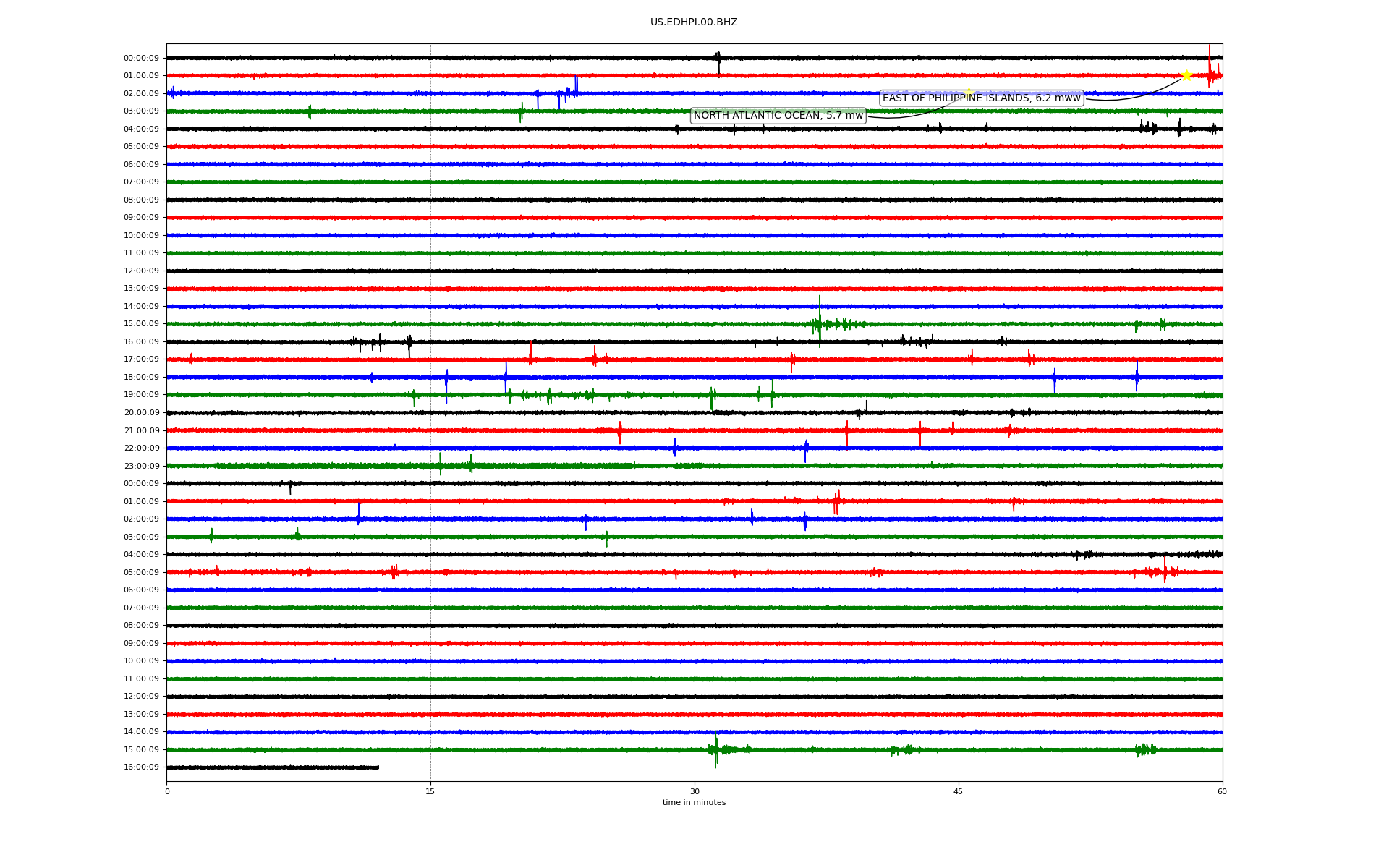Select the 22:00:09 row label
1389x868 pixels.
(x=141, y=448)
